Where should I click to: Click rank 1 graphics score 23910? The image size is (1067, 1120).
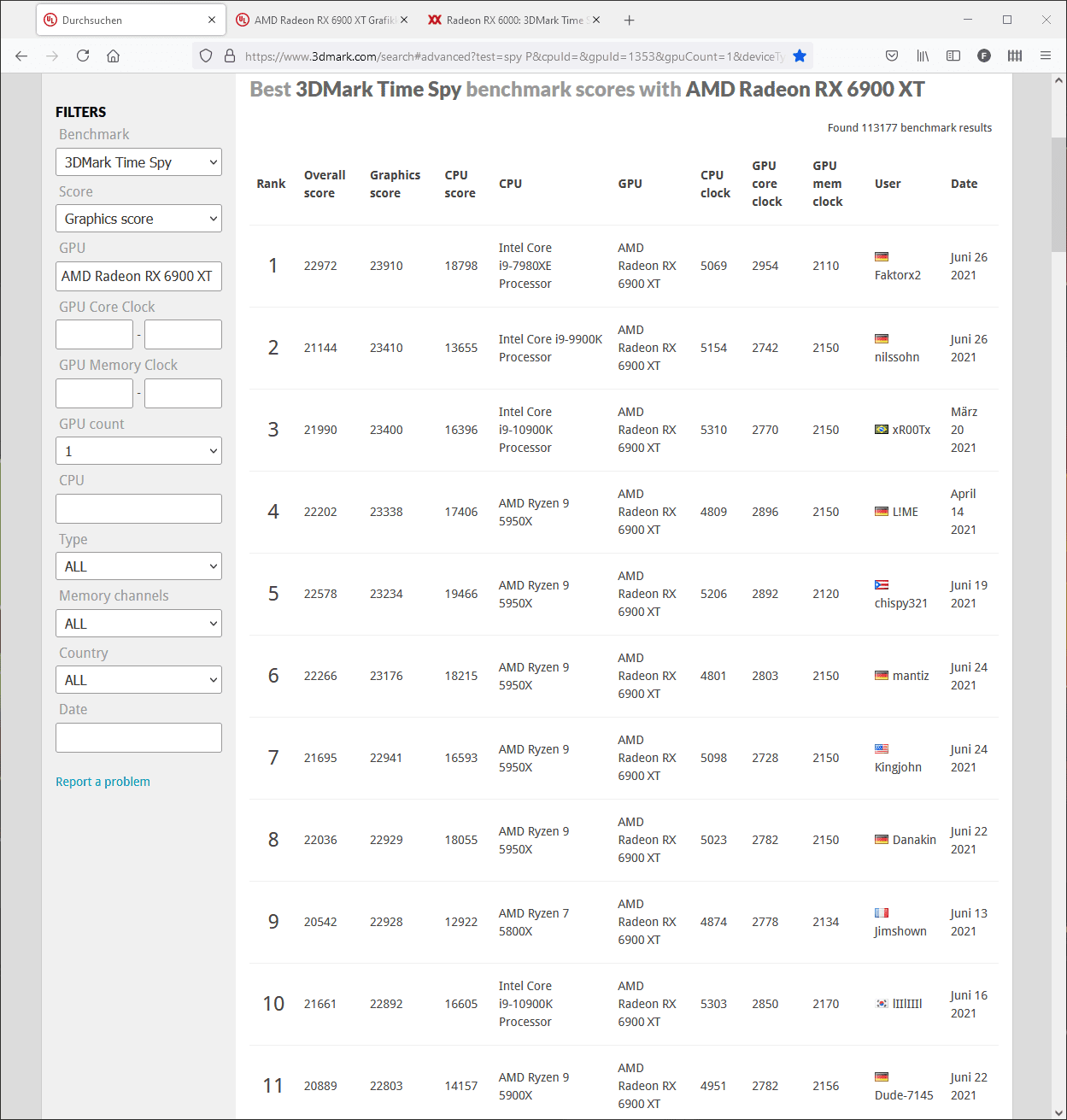click(386, 266)
